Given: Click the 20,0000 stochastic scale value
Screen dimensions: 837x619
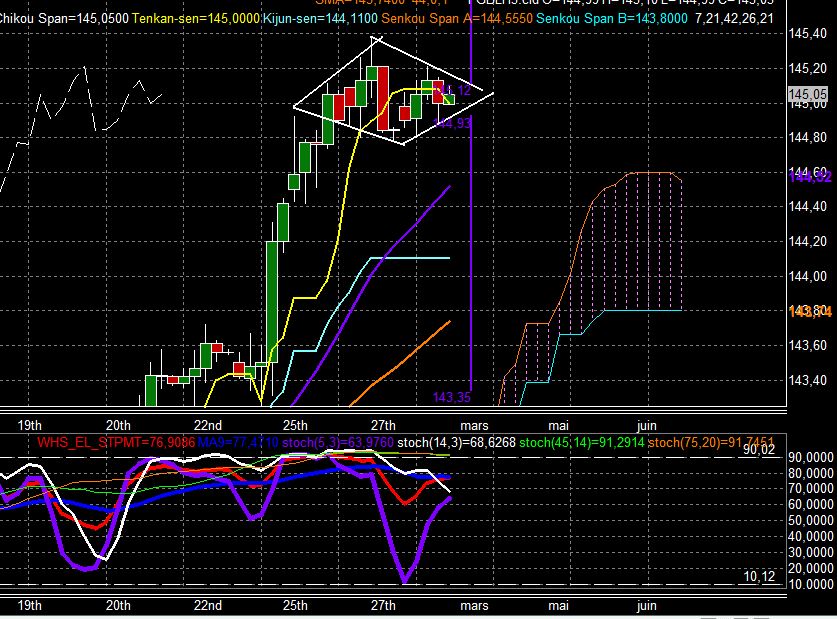Looking at the screenshot, I should (811, 569).
